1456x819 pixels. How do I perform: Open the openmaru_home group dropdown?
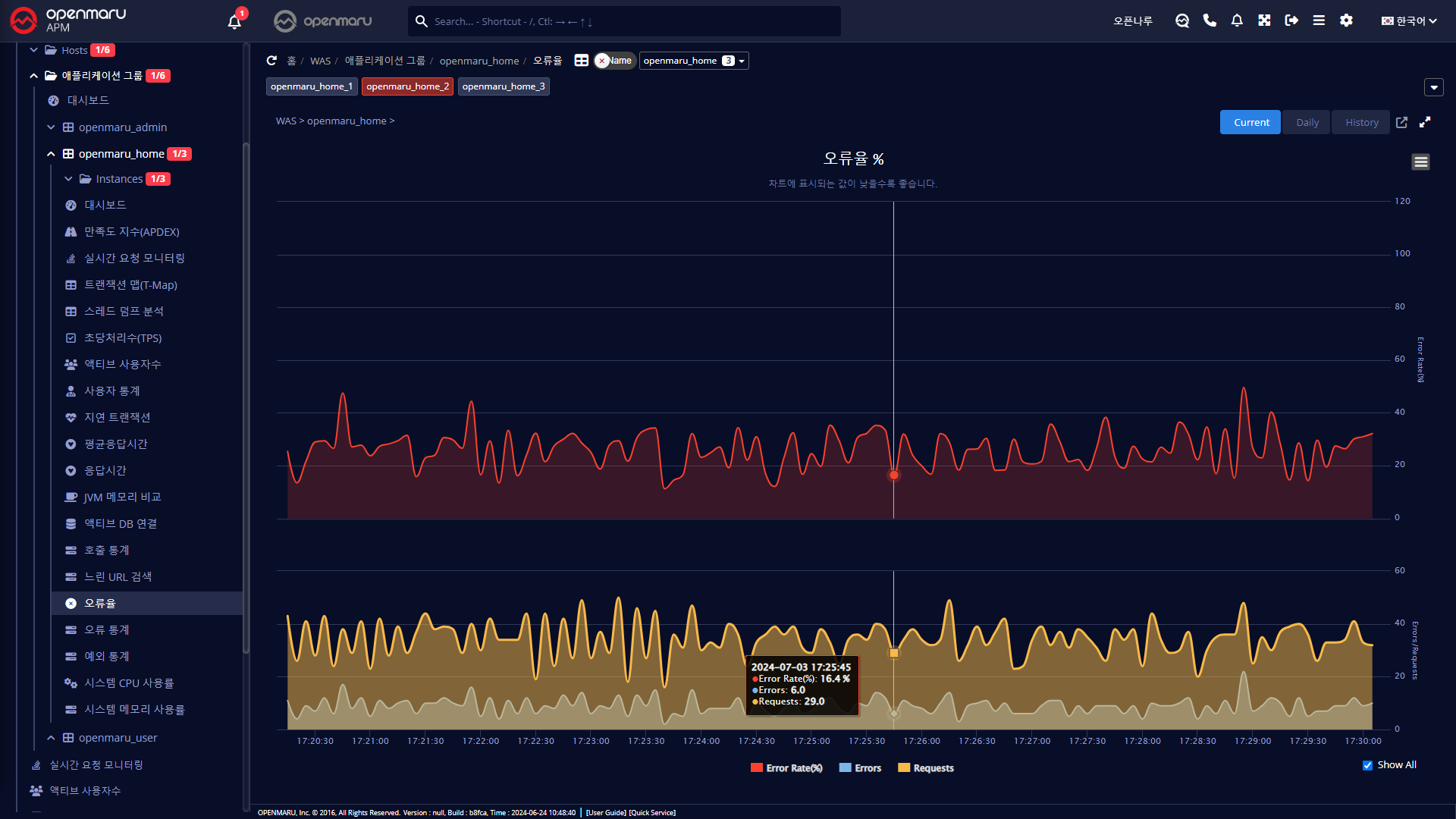(694, 61)
